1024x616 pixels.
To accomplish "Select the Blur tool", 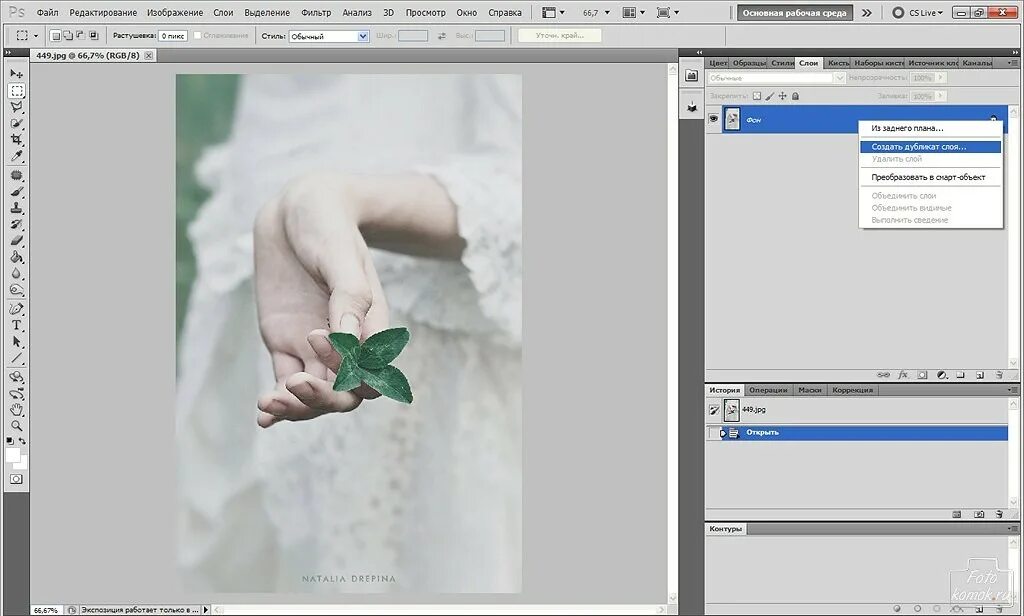I will (x=16, y=273).
